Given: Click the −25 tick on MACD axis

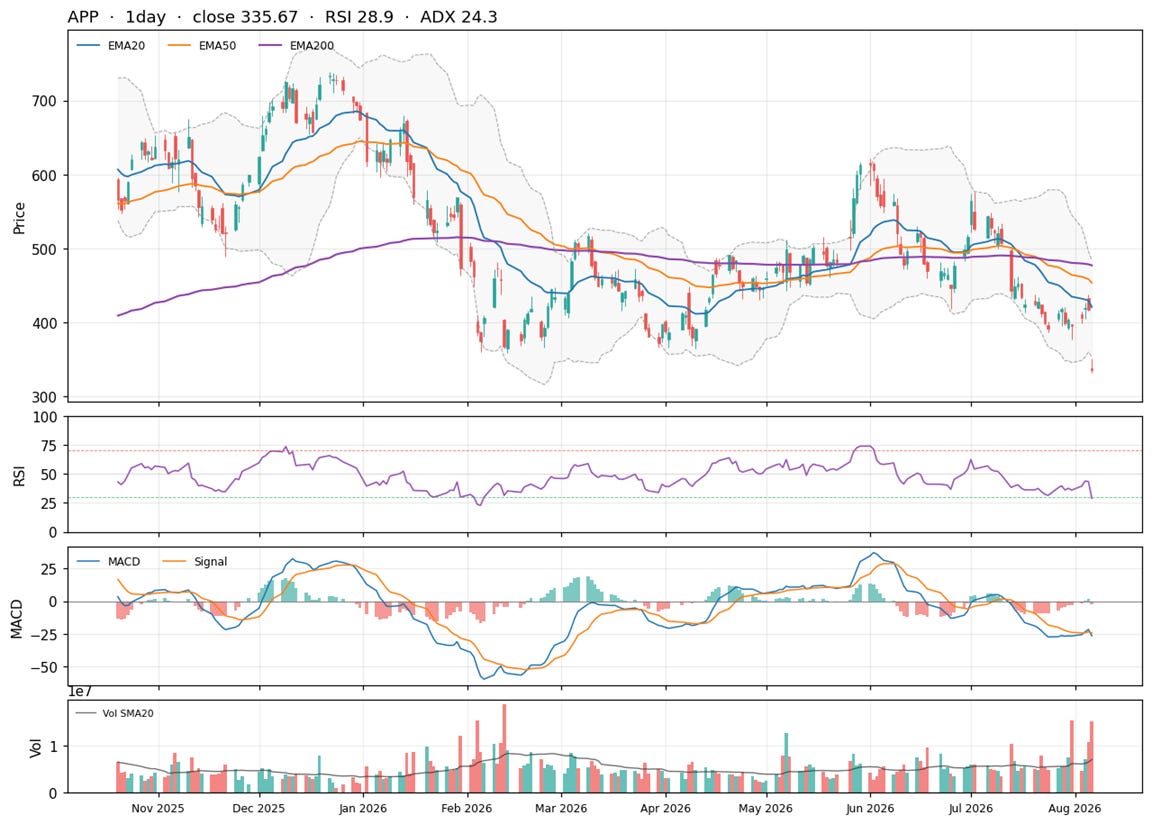Looking at the screenshot, I should pyautogui.click(x=45, y=635).
